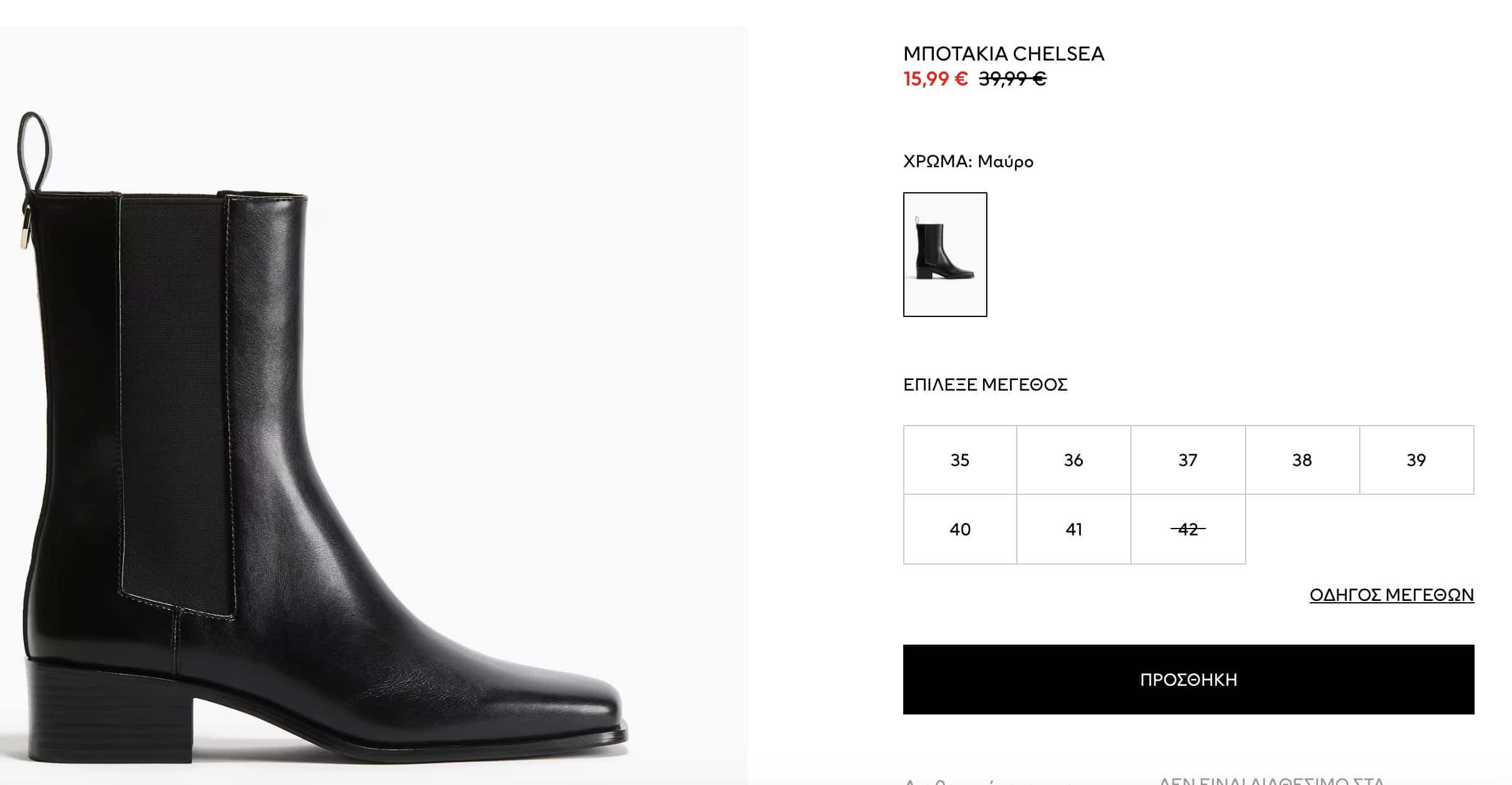Click the ΔΕΝ ΕΙΝΑΙ ΔΙΑΘΕΣΙΜΟ ΣΤΑ text

(x=1271, y=780)
